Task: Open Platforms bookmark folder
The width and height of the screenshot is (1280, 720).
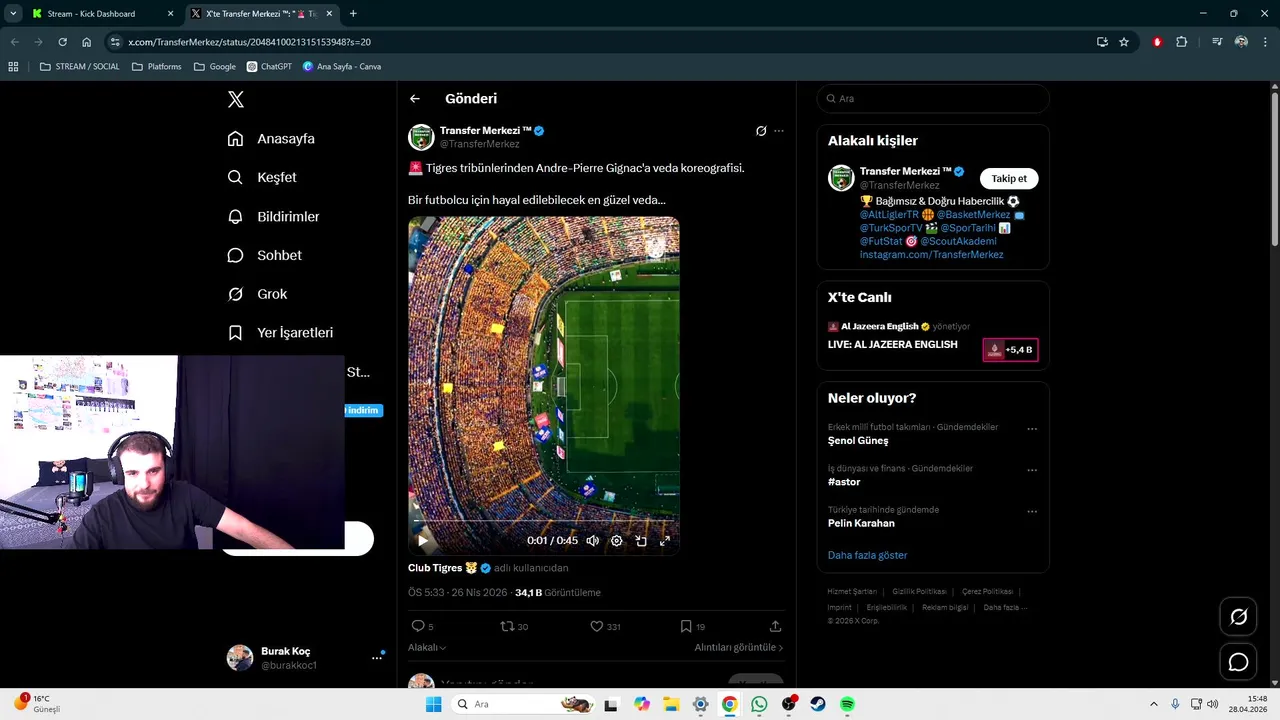Action: [157, 67]
